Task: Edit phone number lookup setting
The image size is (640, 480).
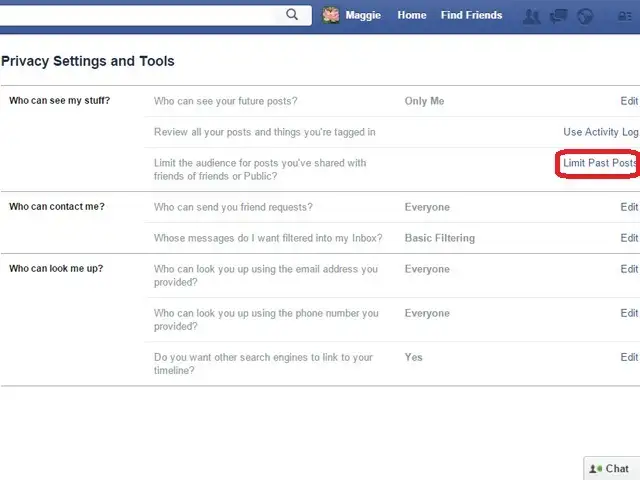Action: coord(628,313)
